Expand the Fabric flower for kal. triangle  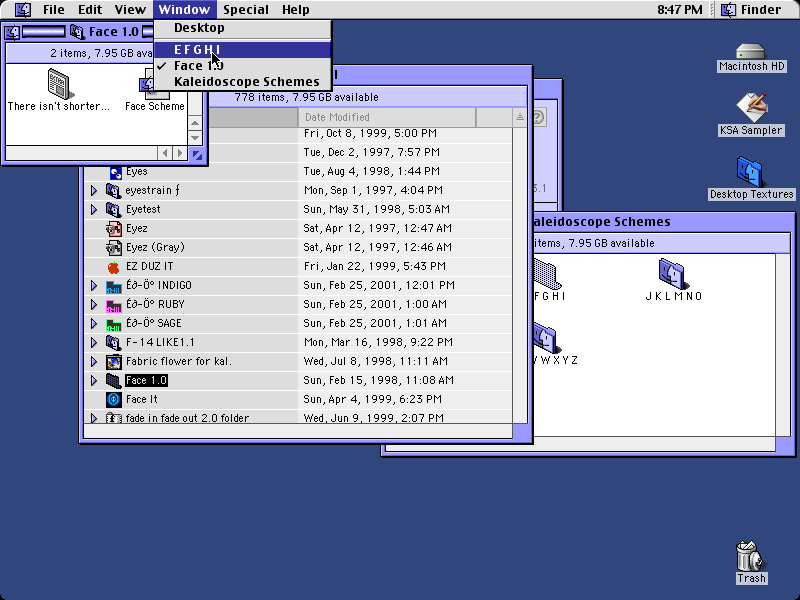[94, 361]
